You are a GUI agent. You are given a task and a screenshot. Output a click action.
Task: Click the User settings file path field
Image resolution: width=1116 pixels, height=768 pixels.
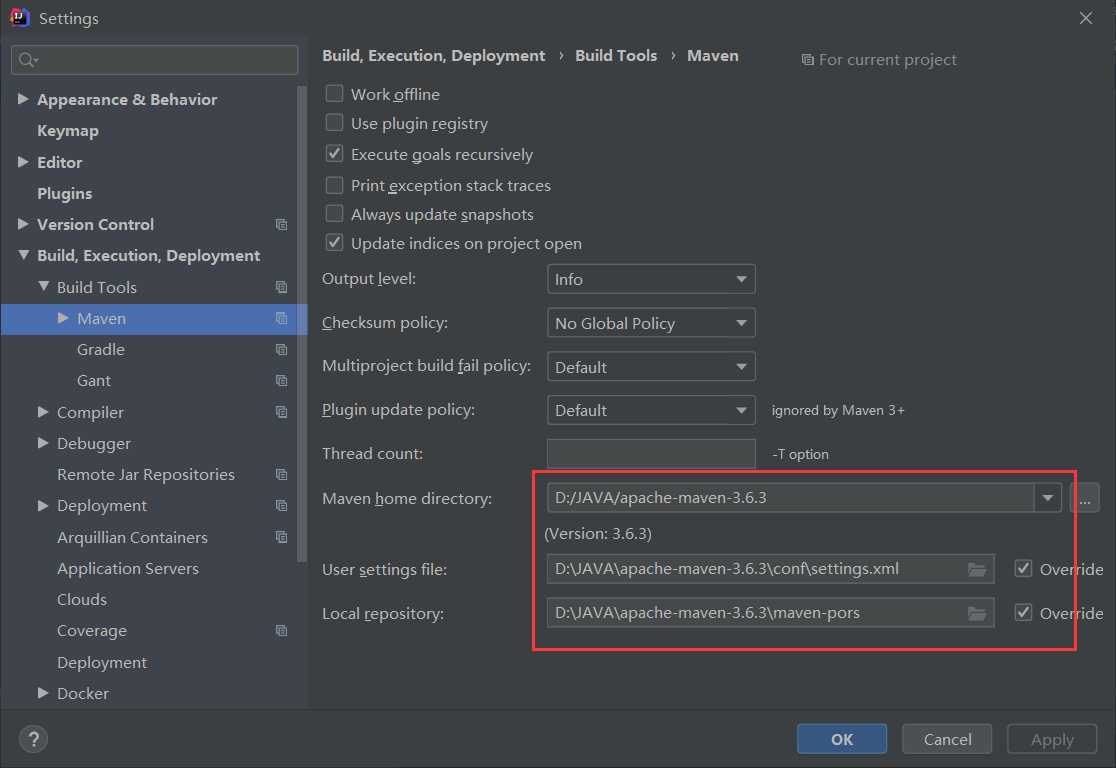click(770, 569)
